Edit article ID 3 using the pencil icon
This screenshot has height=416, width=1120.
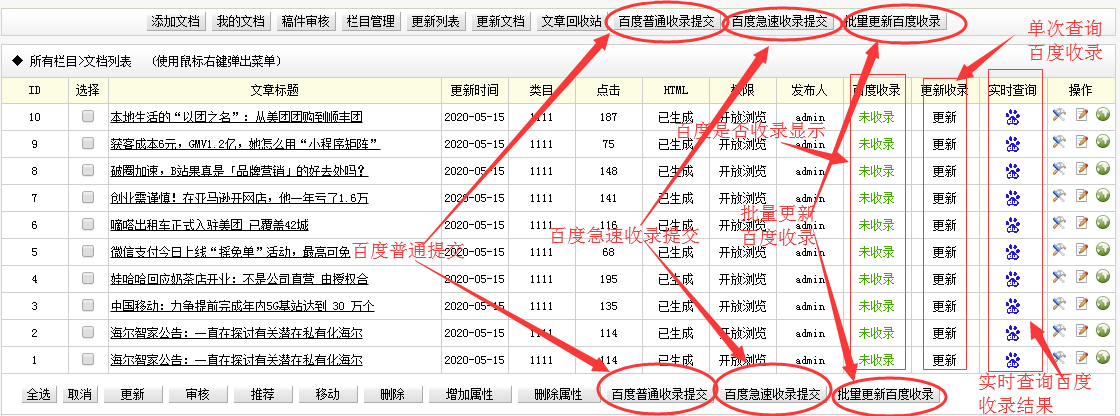pos(1082,306)
